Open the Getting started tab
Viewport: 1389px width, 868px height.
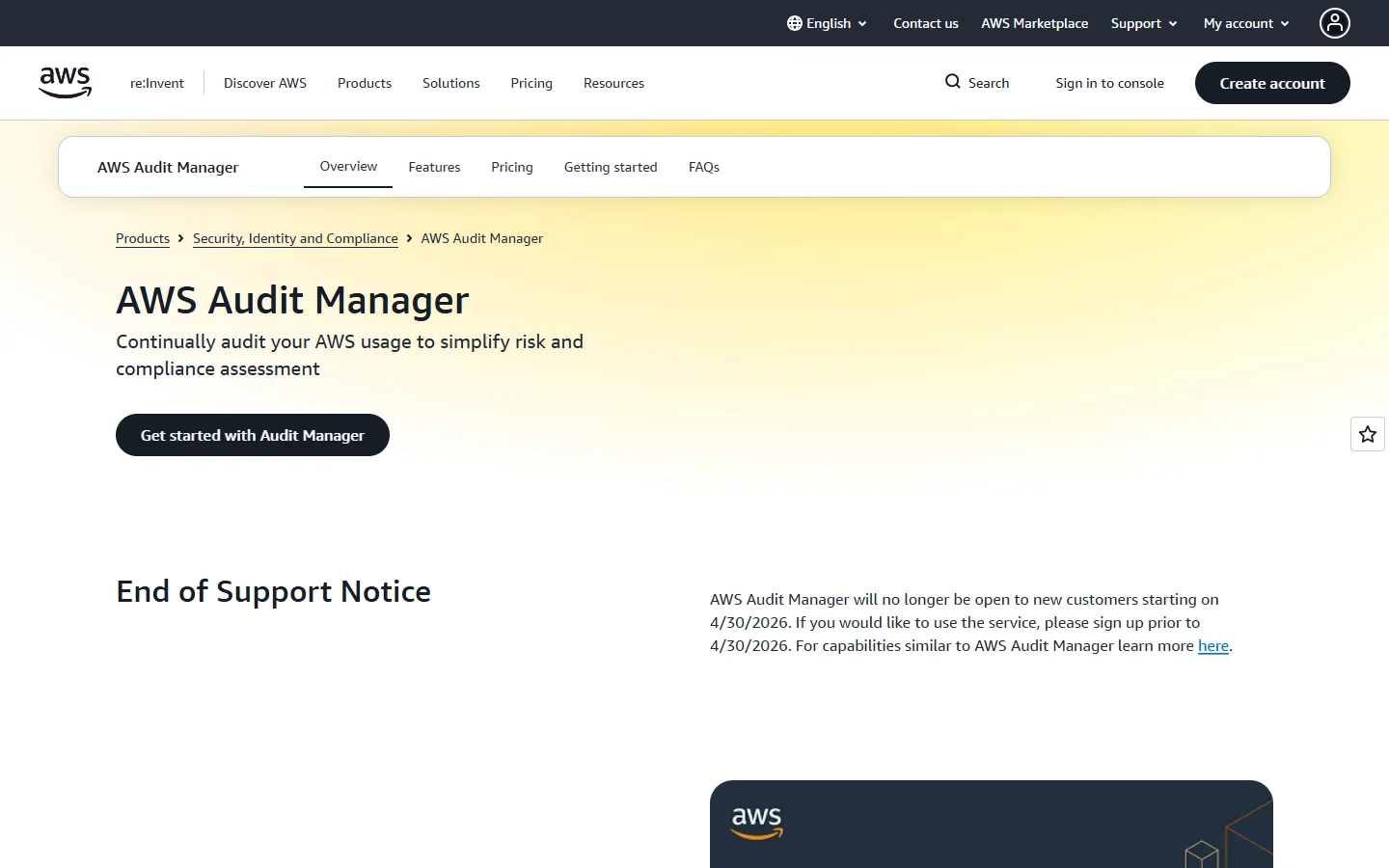pyautogui.click(x=611, y=167)
